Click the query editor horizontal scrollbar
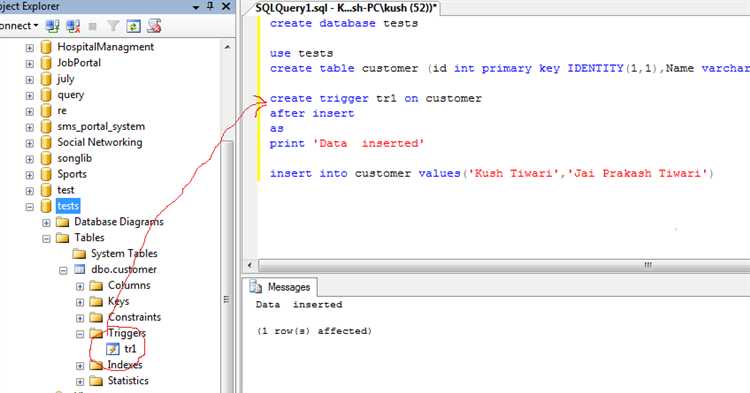This screenshot has height=393, width=750. (497, 265)
